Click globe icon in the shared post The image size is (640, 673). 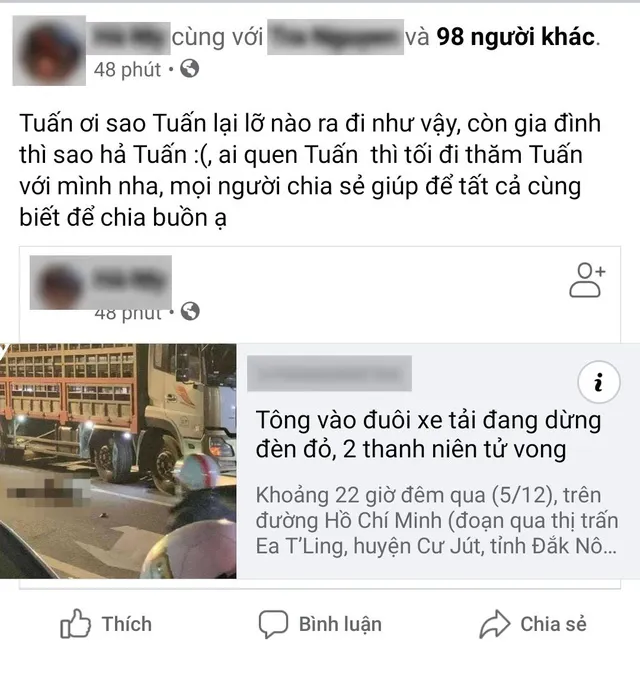(190, 311)
